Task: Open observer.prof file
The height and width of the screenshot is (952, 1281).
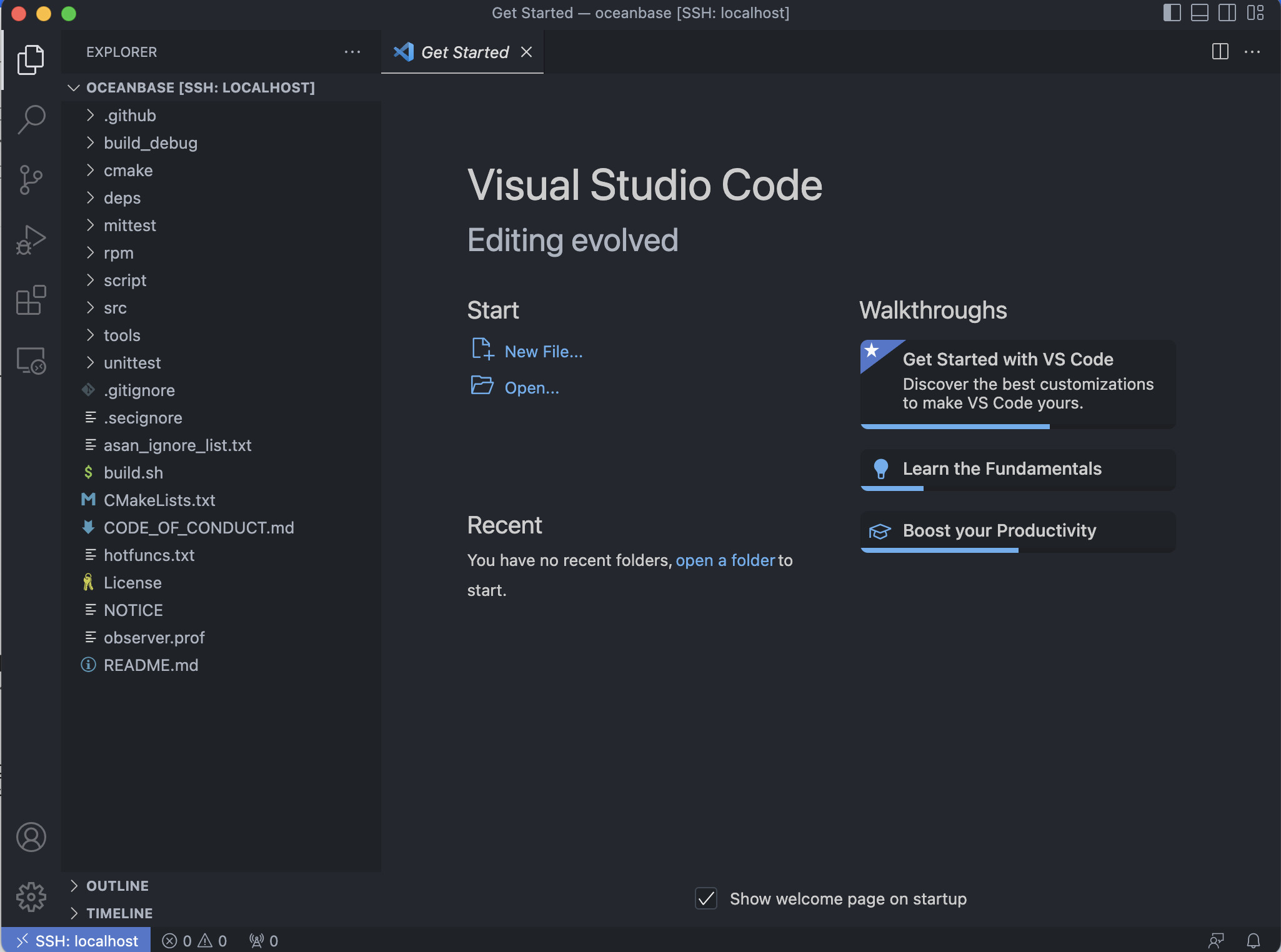Action: (x=221, y=637)
